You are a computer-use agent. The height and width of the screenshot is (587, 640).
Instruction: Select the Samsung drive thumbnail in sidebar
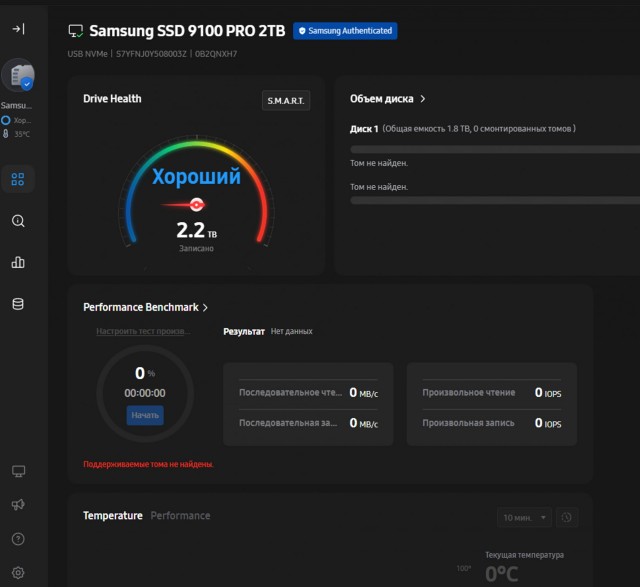18,75
